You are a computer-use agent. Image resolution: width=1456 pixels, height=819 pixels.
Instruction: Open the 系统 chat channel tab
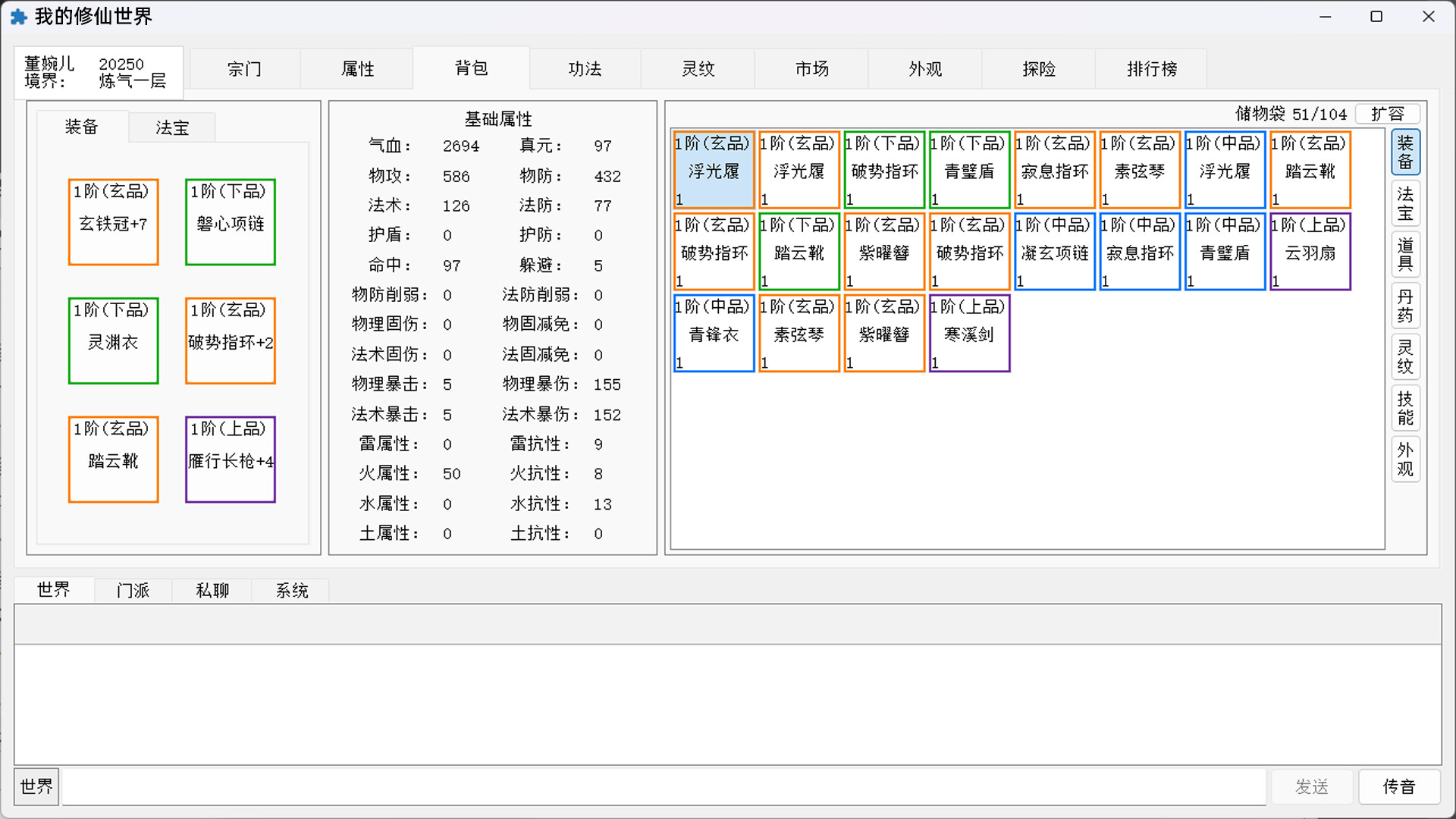290,590
